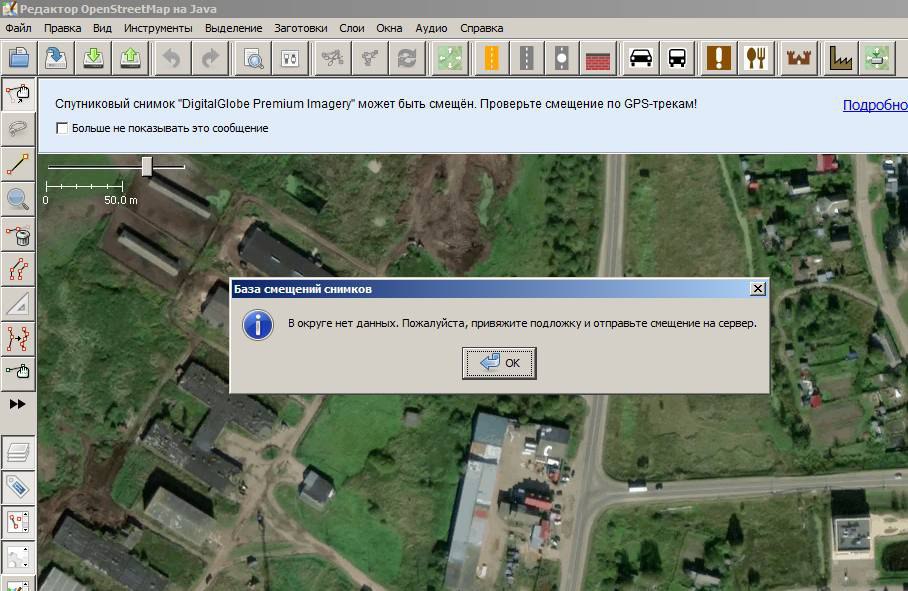The height and width of the screenshot is (591, 908).
Task: Toggle the Layers panel button
Action: (18, 453)
